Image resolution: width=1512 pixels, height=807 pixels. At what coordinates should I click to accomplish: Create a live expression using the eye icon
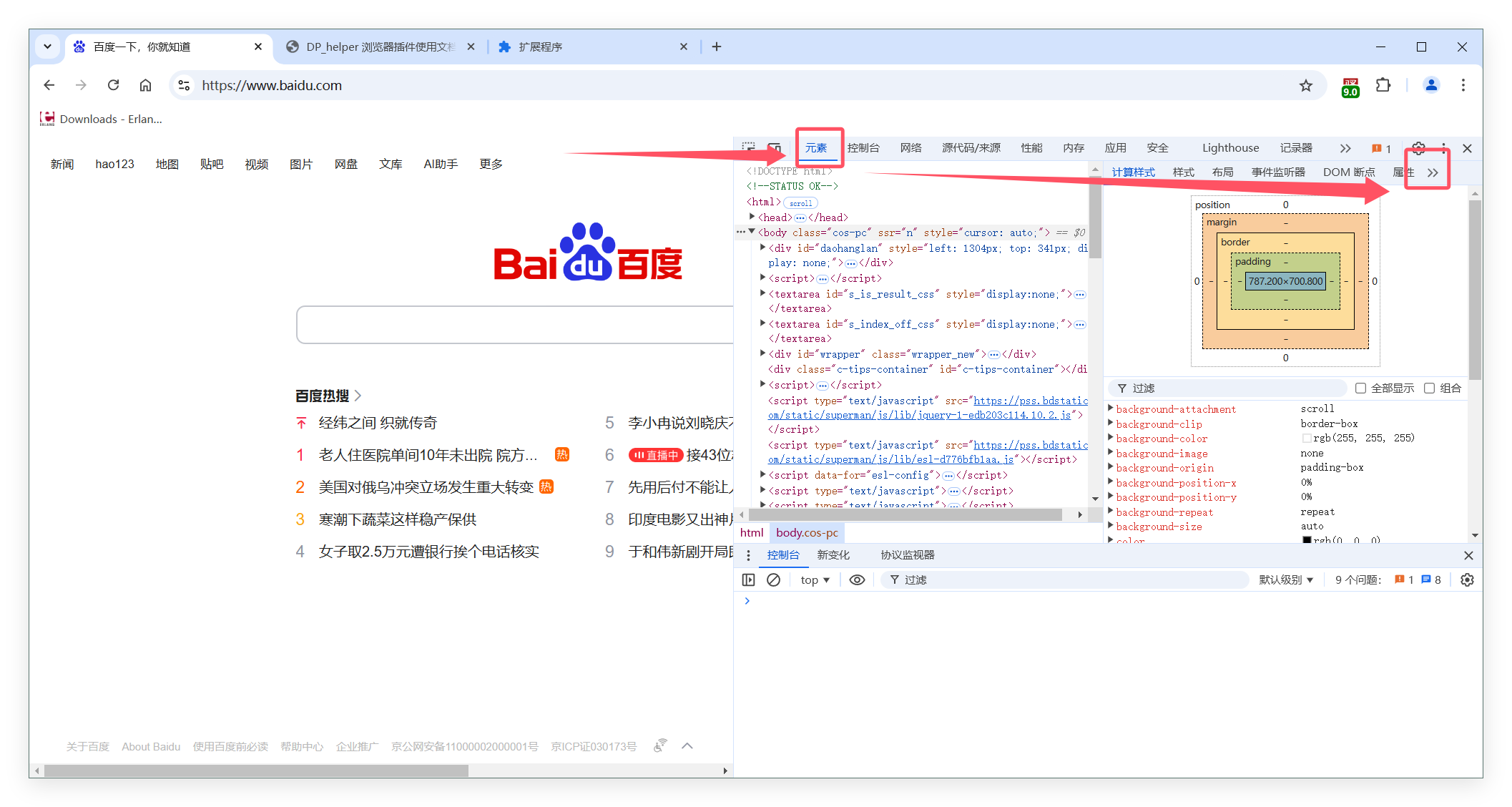coord(857,580)
